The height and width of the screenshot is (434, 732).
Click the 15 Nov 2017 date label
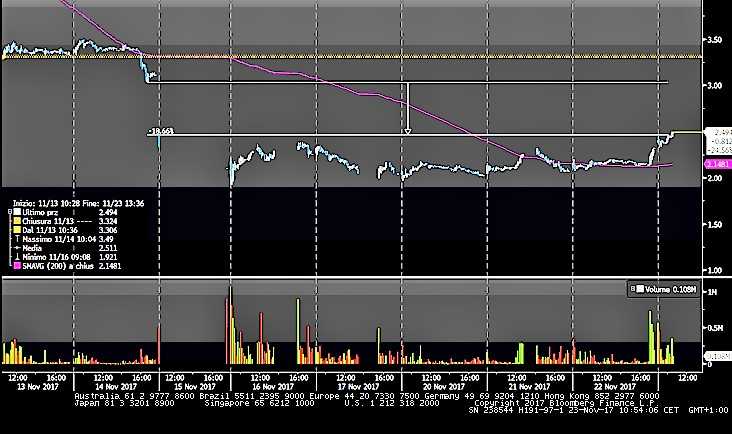point(195,387)
